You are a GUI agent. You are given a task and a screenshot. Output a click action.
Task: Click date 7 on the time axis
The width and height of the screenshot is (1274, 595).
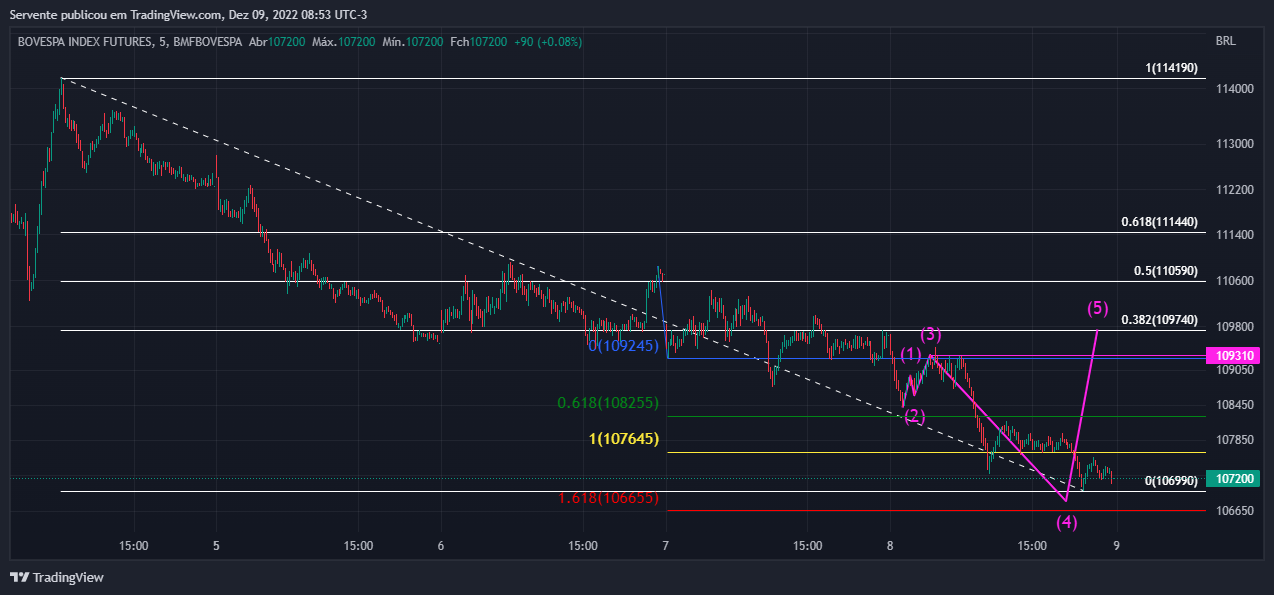[665, 546]
